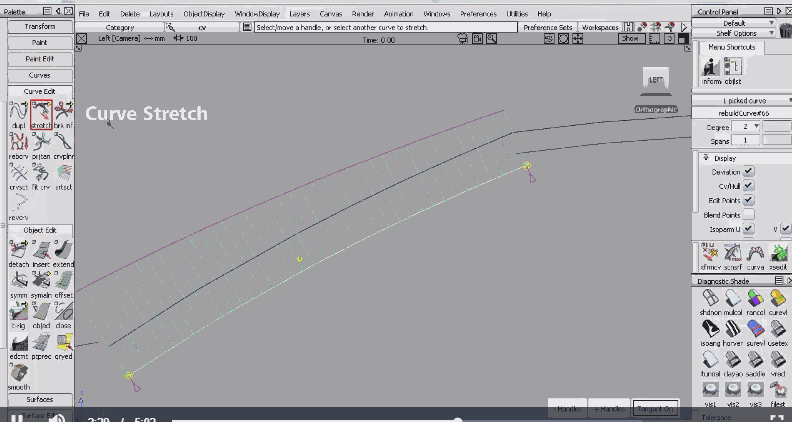
Task: Click the trash can shelf icon
Action: tap(785, 28)
